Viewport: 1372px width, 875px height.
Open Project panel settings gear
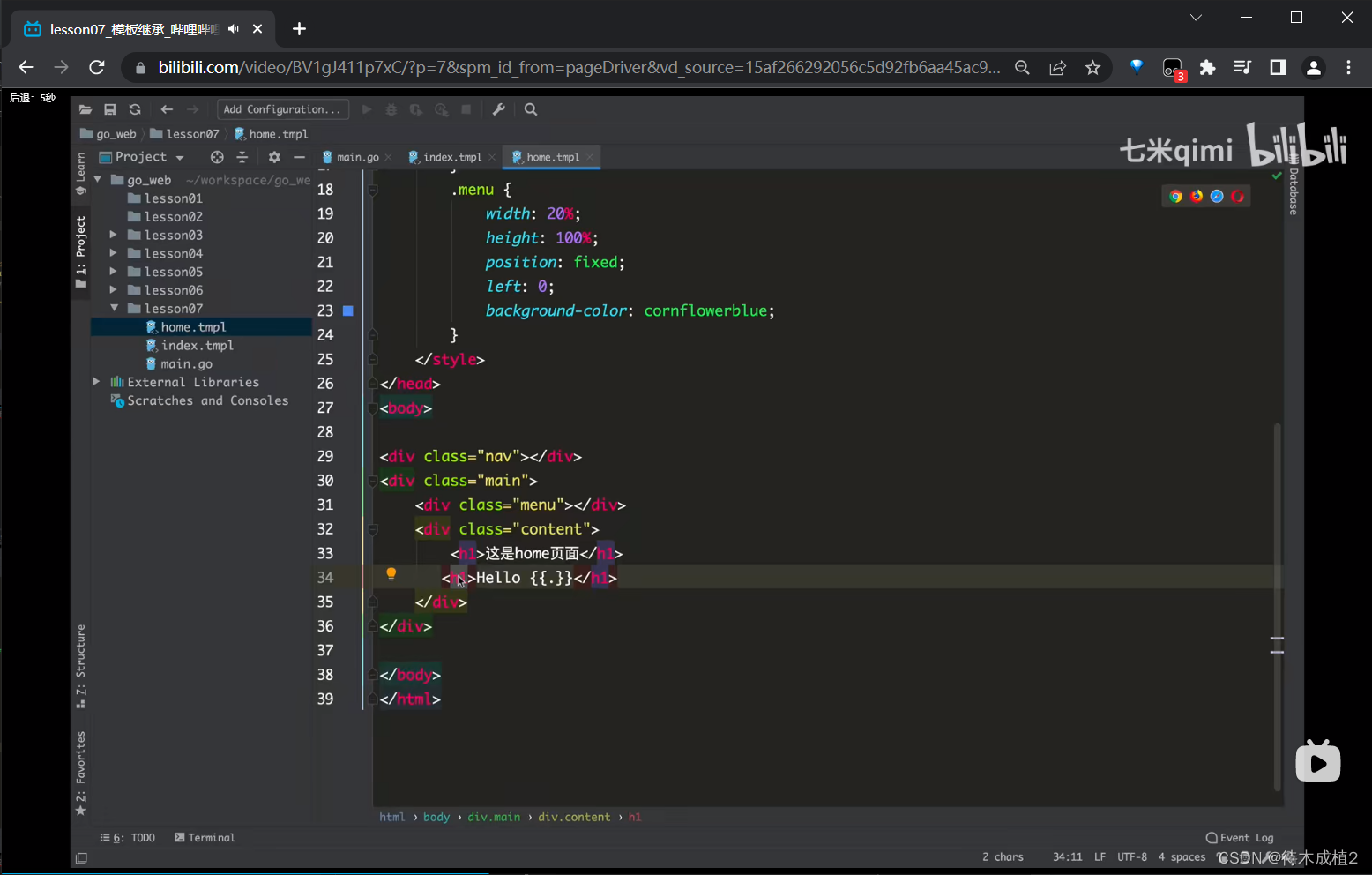pos(274,157)
